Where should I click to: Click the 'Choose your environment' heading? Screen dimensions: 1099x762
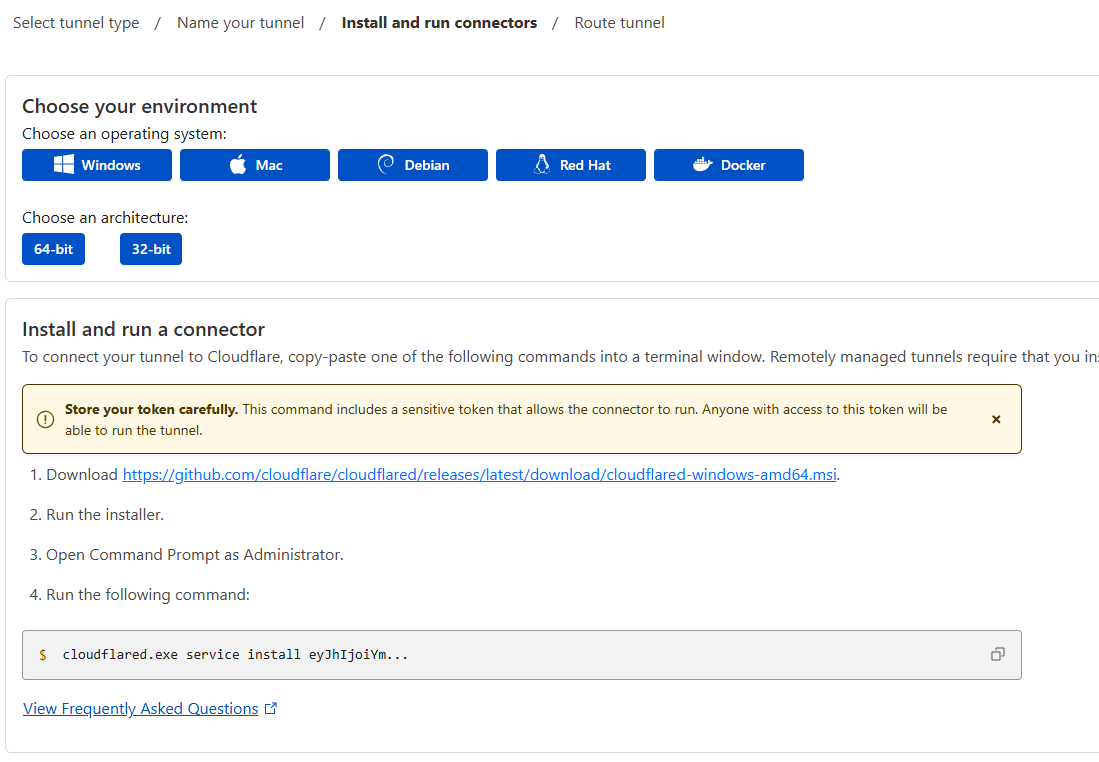tap(139, 106)
